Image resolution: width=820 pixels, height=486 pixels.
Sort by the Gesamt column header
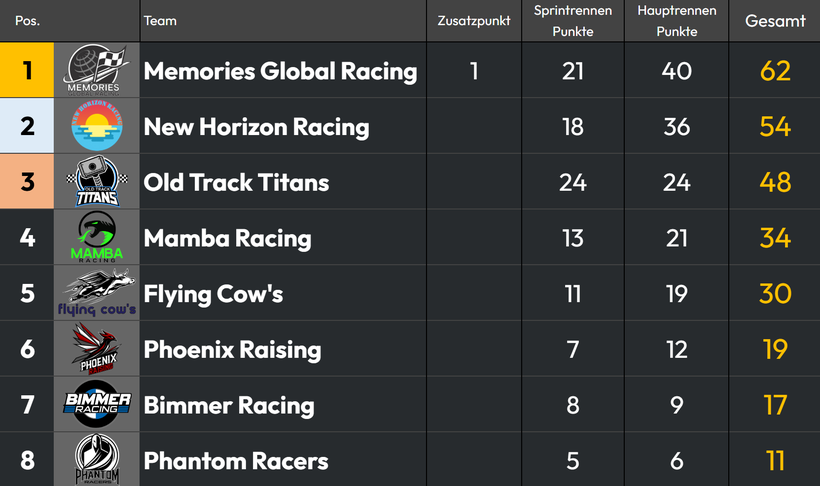tap(775, 21)
